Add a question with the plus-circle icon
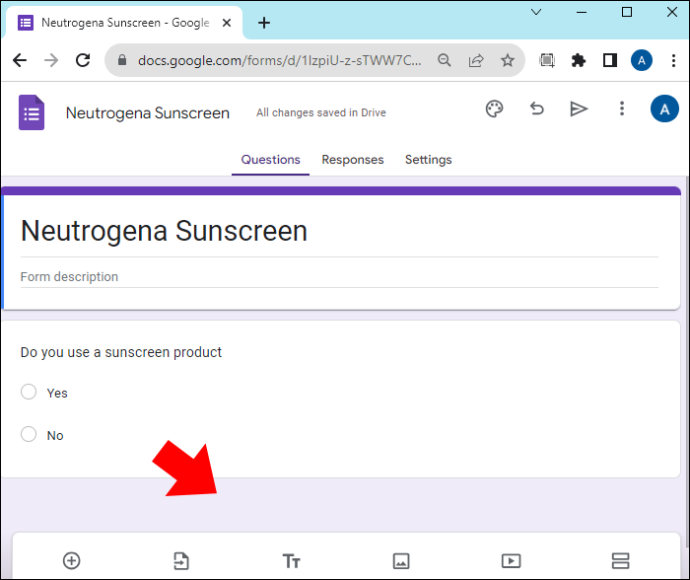690x580 pixels. (72, 561)
